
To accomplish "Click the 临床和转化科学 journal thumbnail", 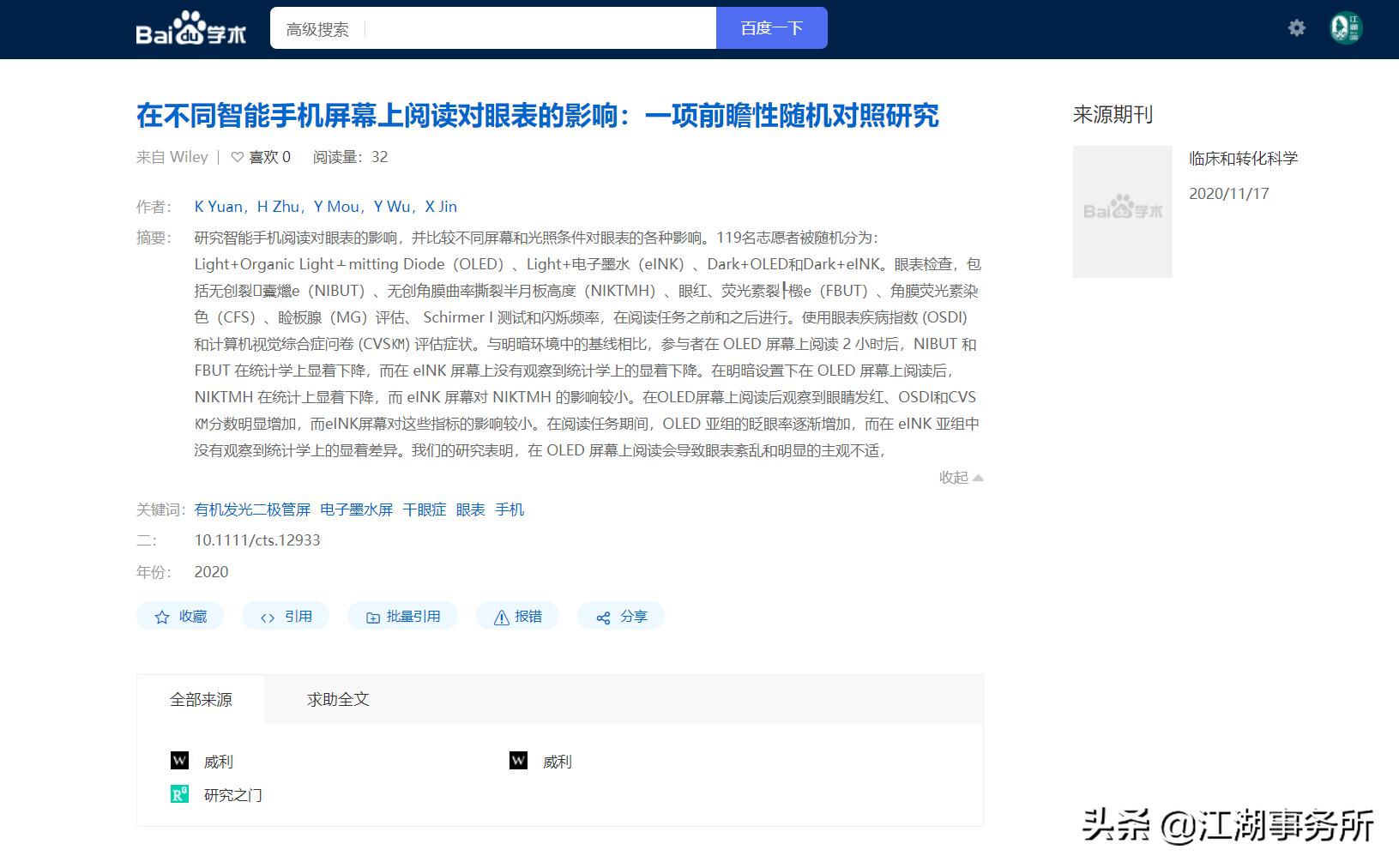I will (1122, 212).
